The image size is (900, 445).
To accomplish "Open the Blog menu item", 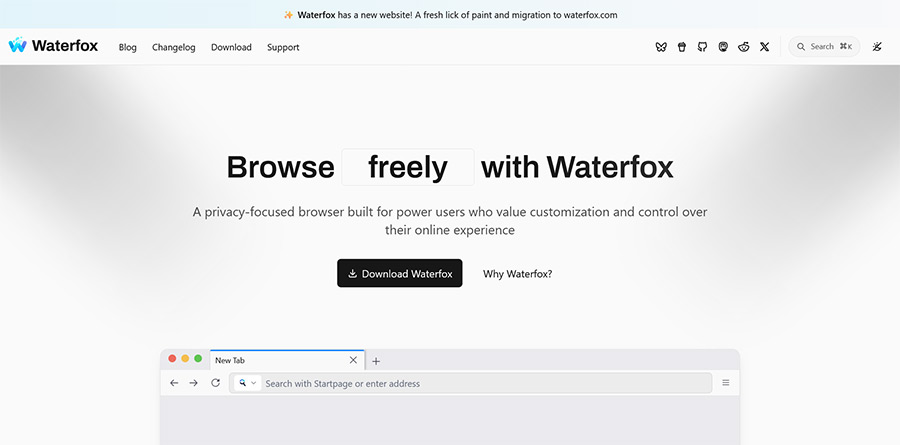I will [x=127, y=47].
